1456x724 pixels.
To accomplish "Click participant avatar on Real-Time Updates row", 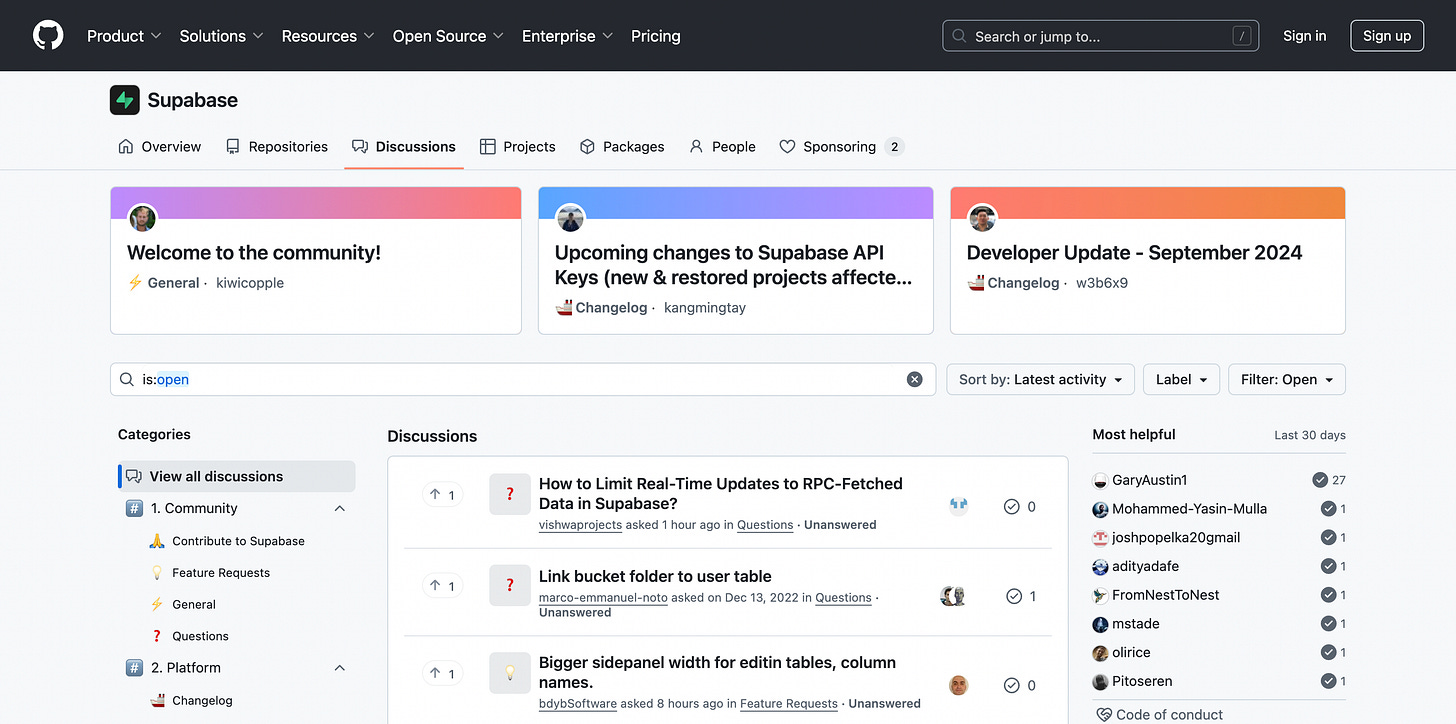I will click(x=959, y=506).
